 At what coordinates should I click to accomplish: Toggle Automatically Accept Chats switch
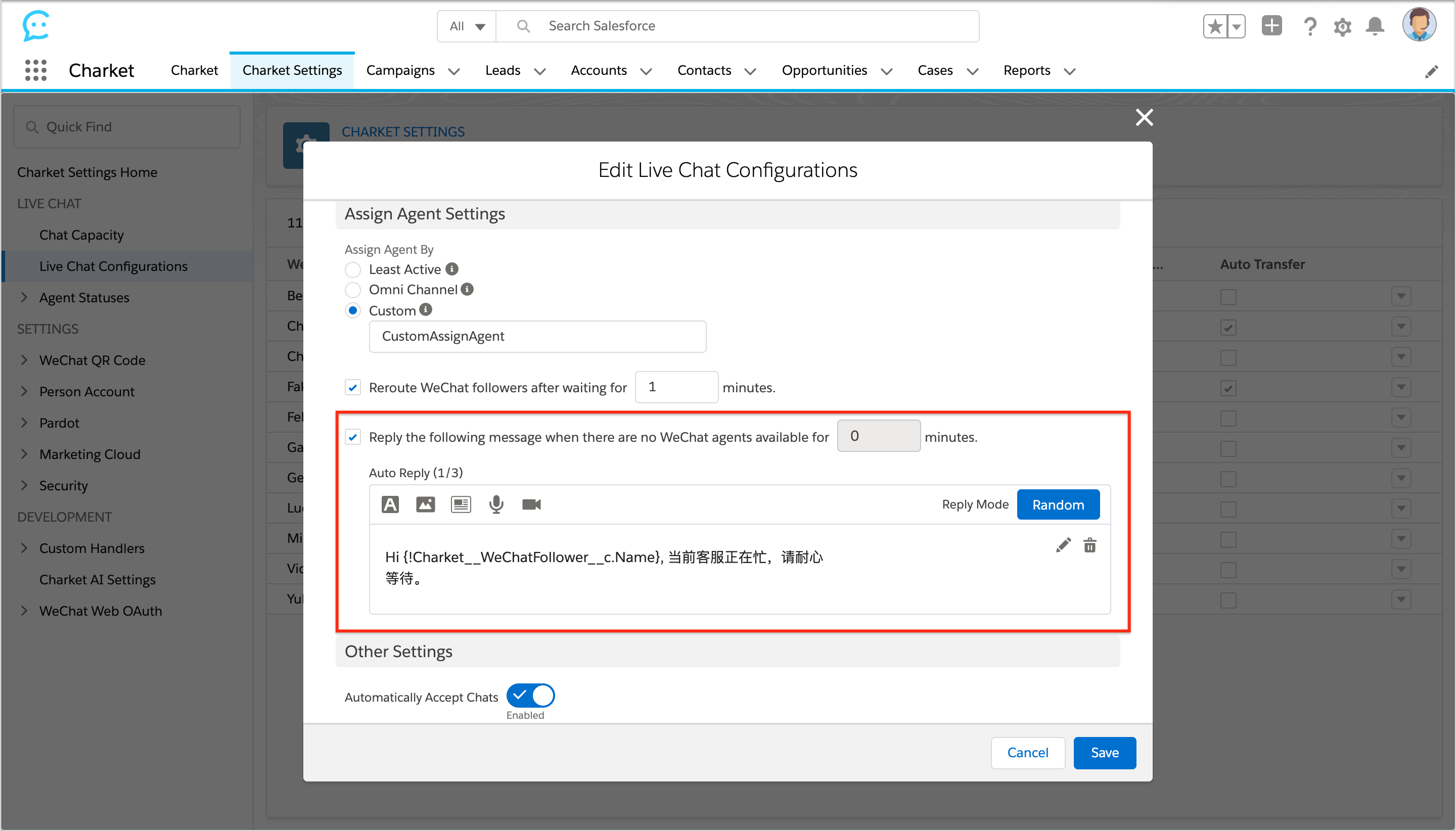[x=531, y=696]
